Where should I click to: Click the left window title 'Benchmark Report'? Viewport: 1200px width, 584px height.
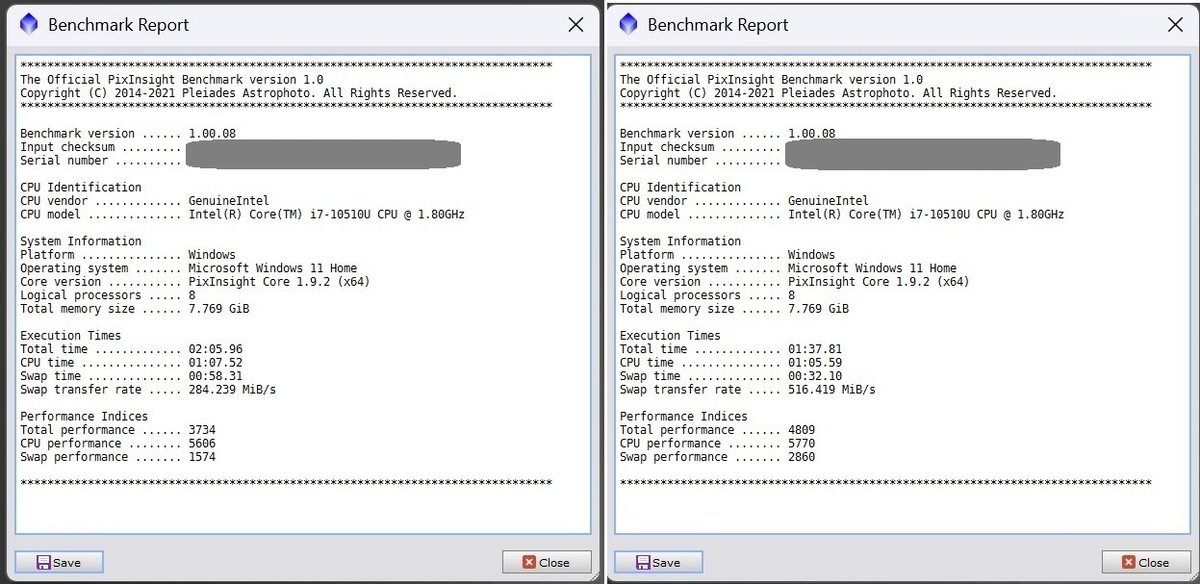(118, 25)
